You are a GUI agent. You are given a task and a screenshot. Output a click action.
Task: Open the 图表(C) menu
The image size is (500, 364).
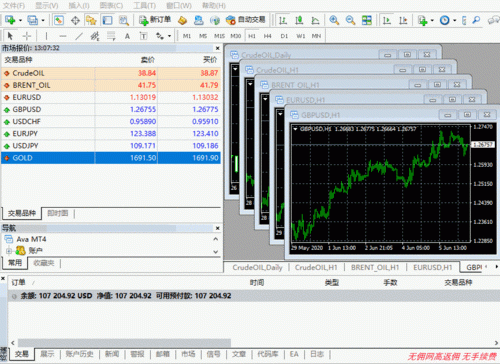click(x=111, y=6)
